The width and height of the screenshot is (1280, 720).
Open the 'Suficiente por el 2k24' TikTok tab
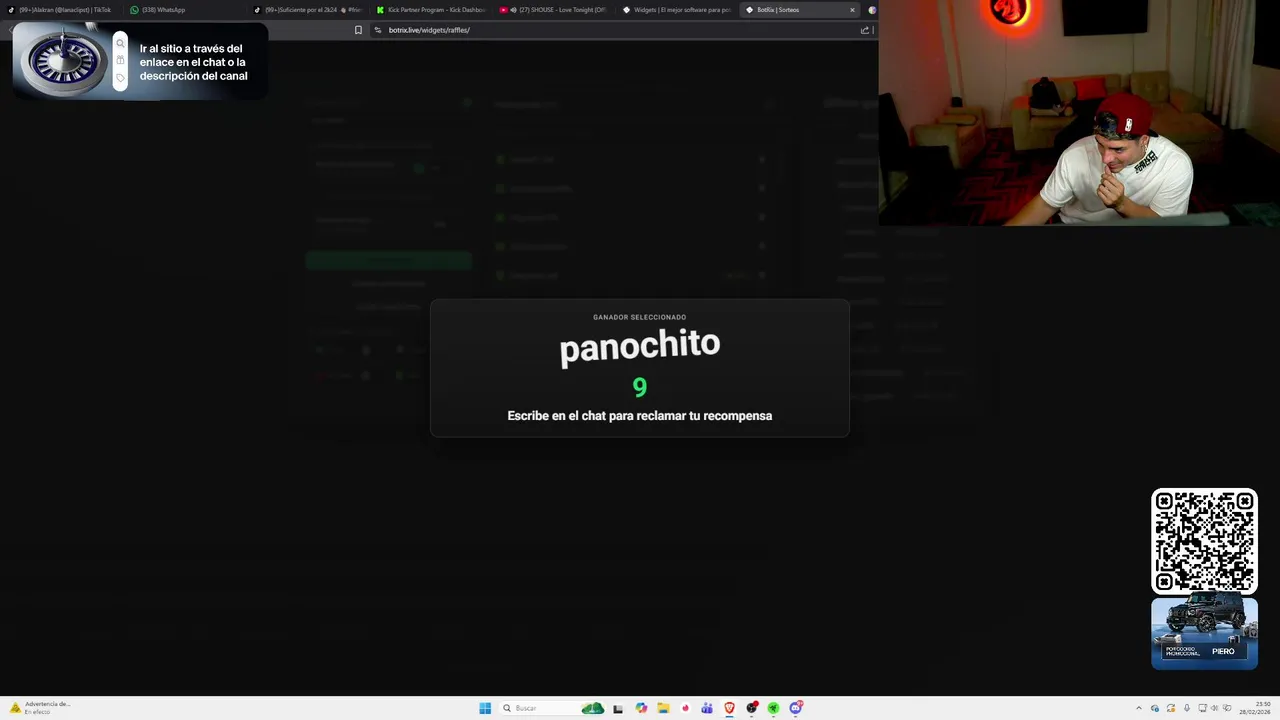308,10
